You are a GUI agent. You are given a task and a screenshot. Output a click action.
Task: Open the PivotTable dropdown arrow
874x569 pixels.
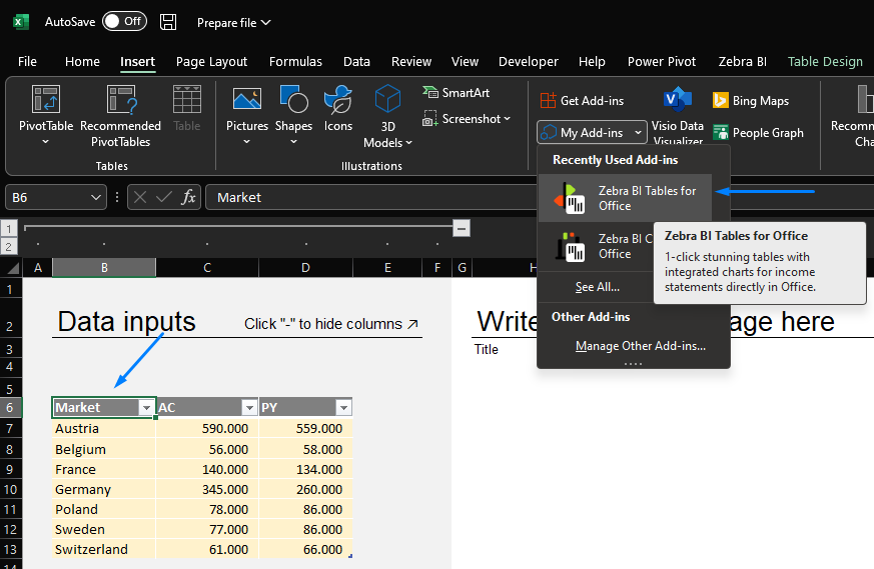46,142
